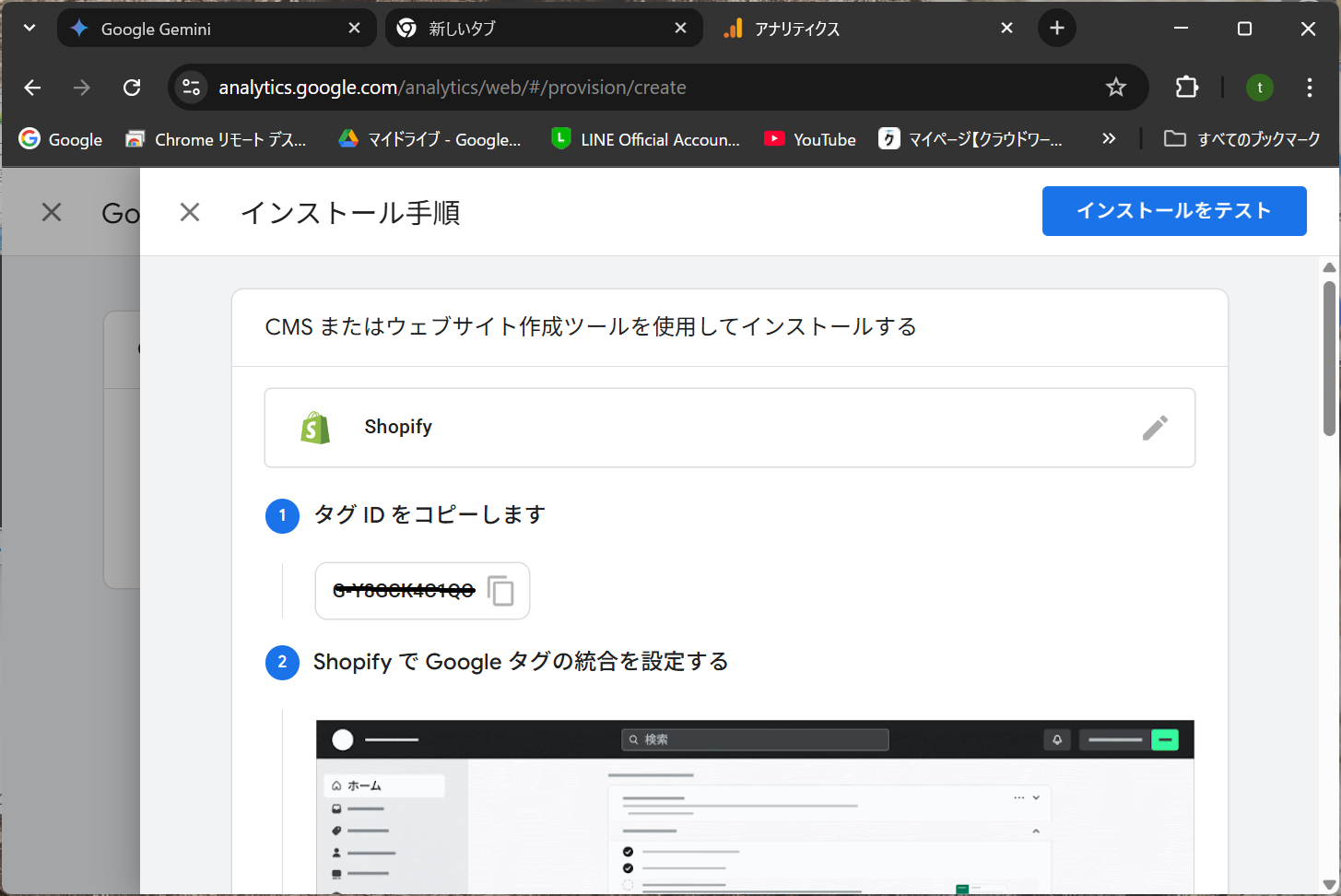The image size is (1341, 896).
Task: Maximize the Chrome window
Action: coord(1244,29)
